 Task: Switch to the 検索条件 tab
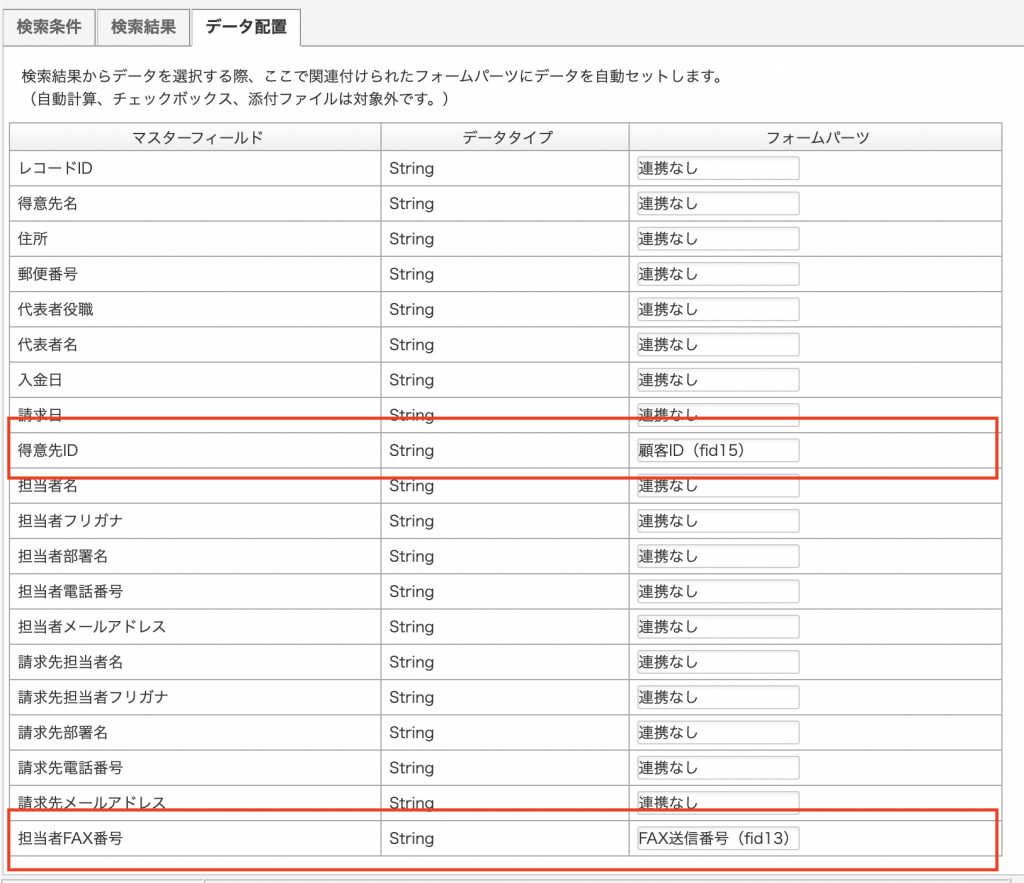(x=49, y=27)
